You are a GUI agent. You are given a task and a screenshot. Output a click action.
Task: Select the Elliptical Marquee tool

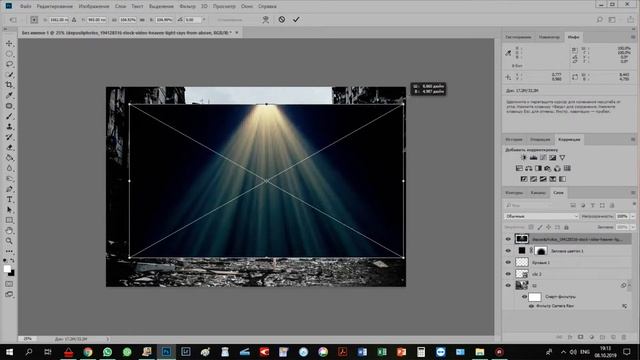coord(9,54)
